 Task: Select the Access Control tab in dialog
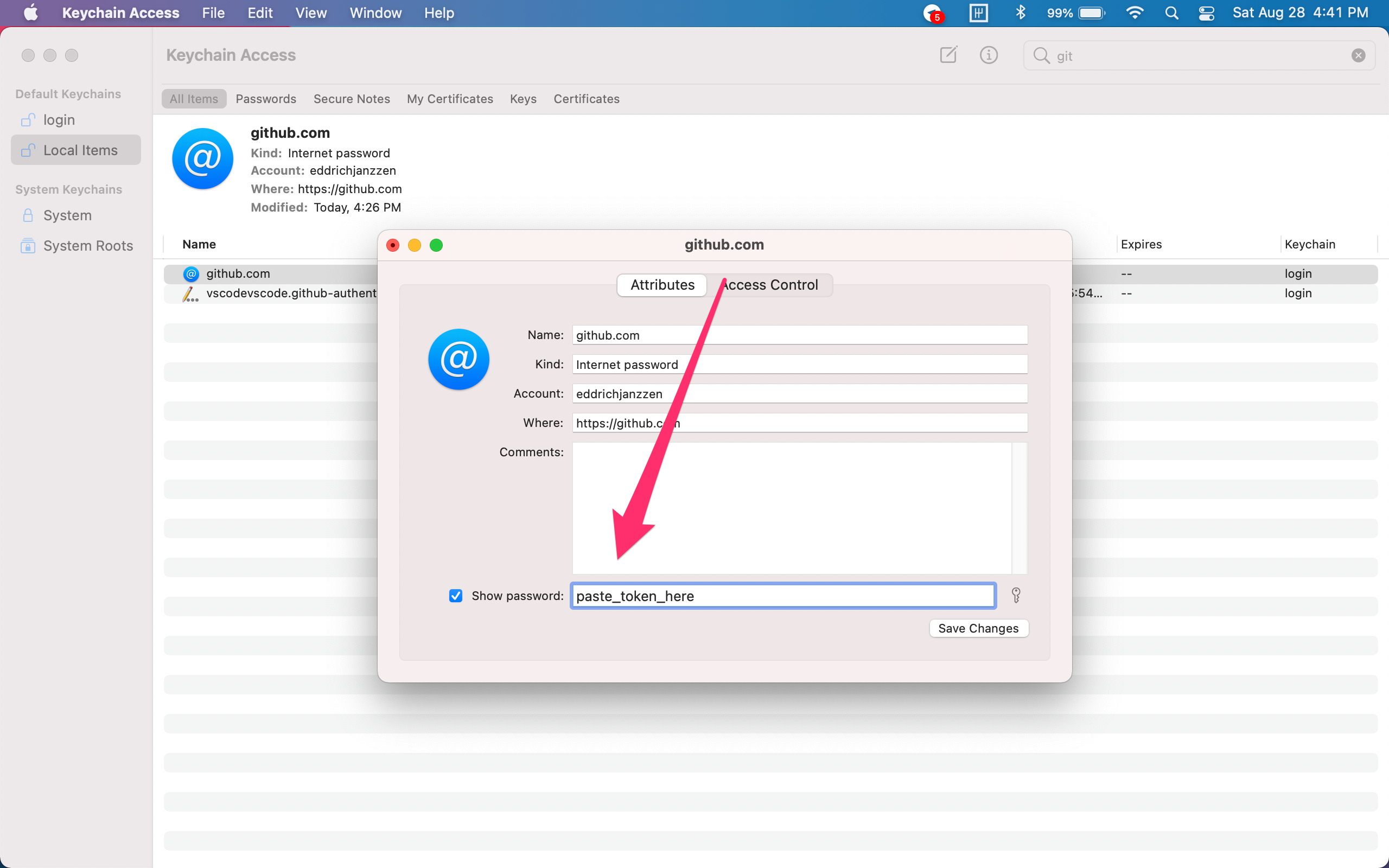tap(769, 285)
